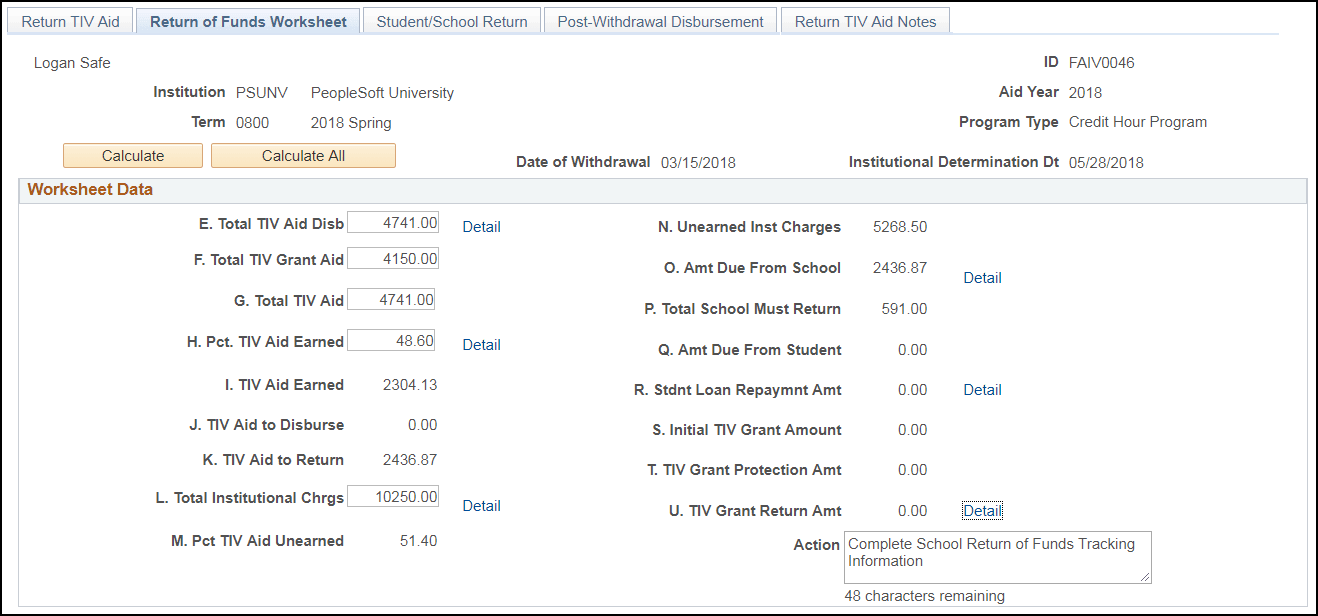This screenshot has height=616, width=1318.
Task: Select the Post-Withdrawal Disbursement tab
Action: tap(659, 20)
